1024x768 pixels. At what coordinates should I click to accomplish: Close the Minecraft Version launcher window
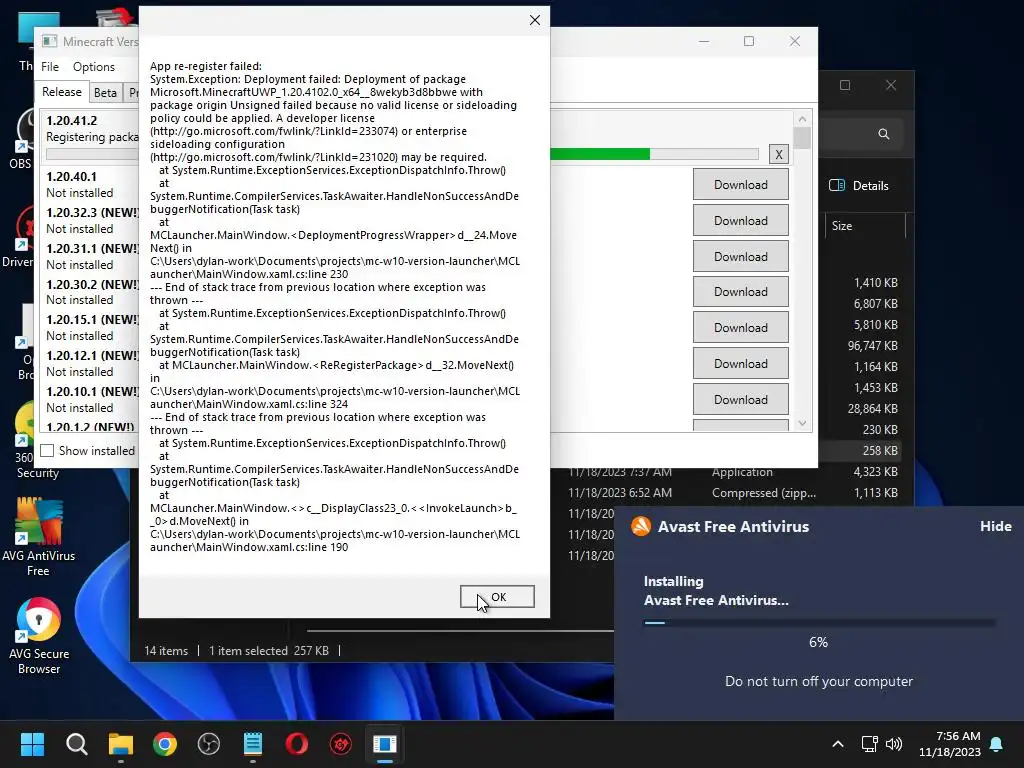point(795,41)
